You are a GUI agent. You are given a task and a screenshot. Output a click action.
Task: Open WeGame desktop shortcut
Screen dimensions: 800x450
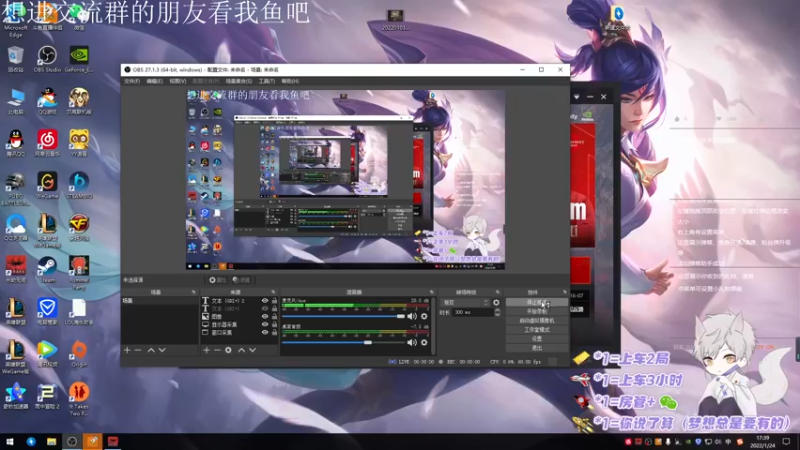click(47, 185)
